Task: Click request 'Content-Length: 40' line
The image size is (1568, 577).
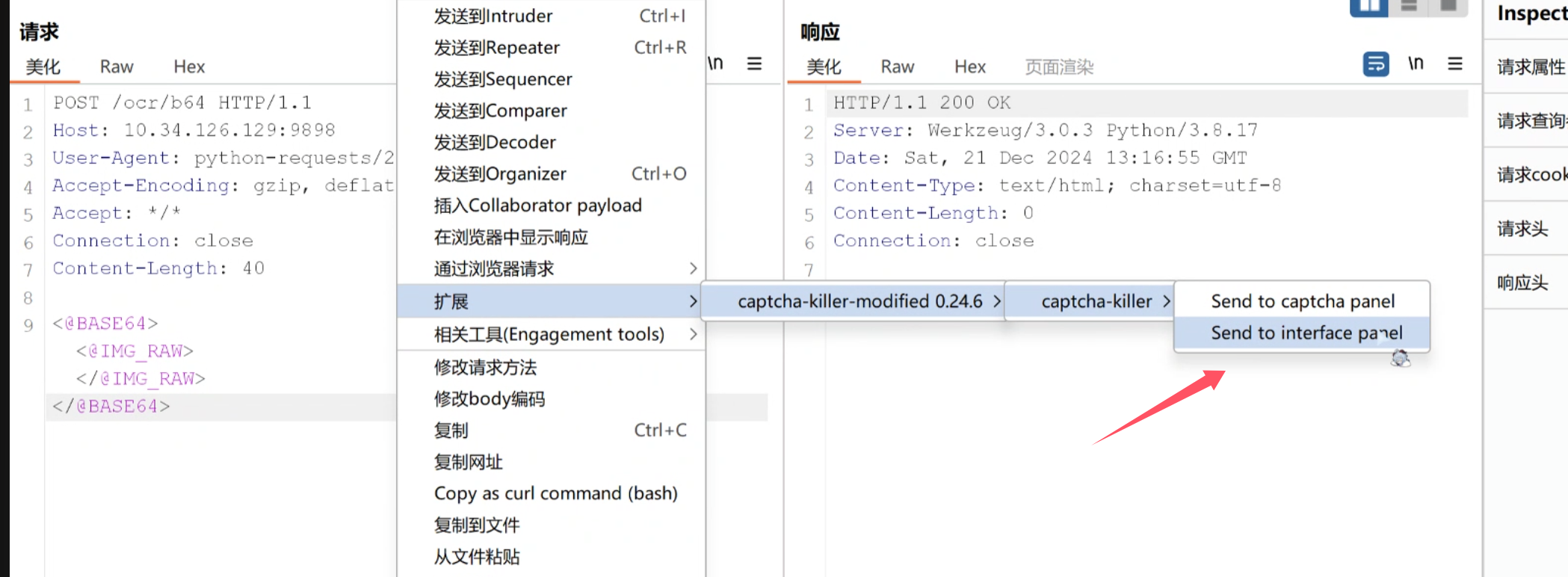Action: coord(158,268)
